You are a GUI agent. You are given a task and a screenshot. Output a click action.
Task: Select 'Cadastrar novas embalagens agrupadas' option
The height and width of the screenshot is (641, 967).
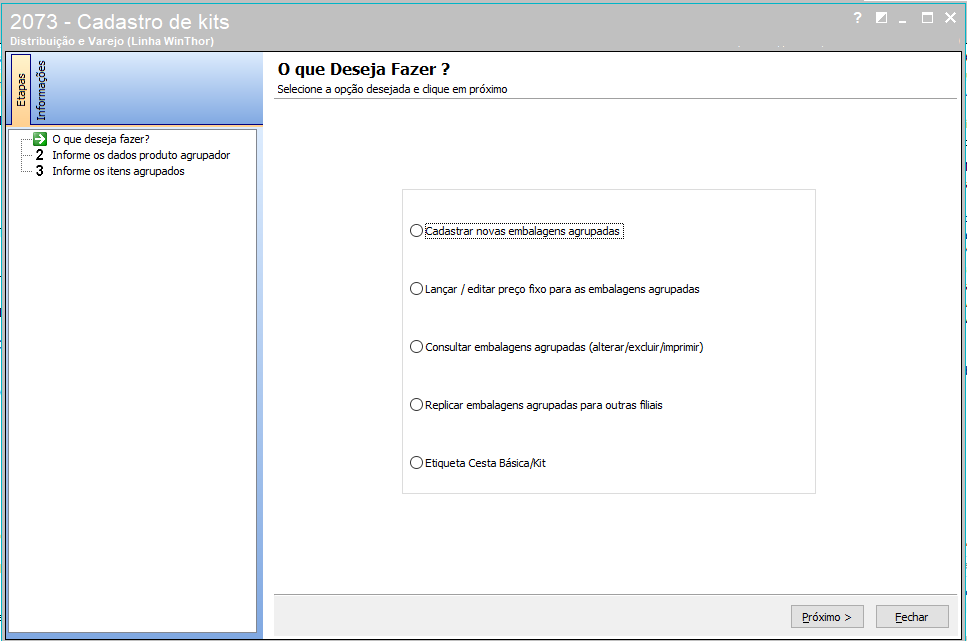coord(516,231)
